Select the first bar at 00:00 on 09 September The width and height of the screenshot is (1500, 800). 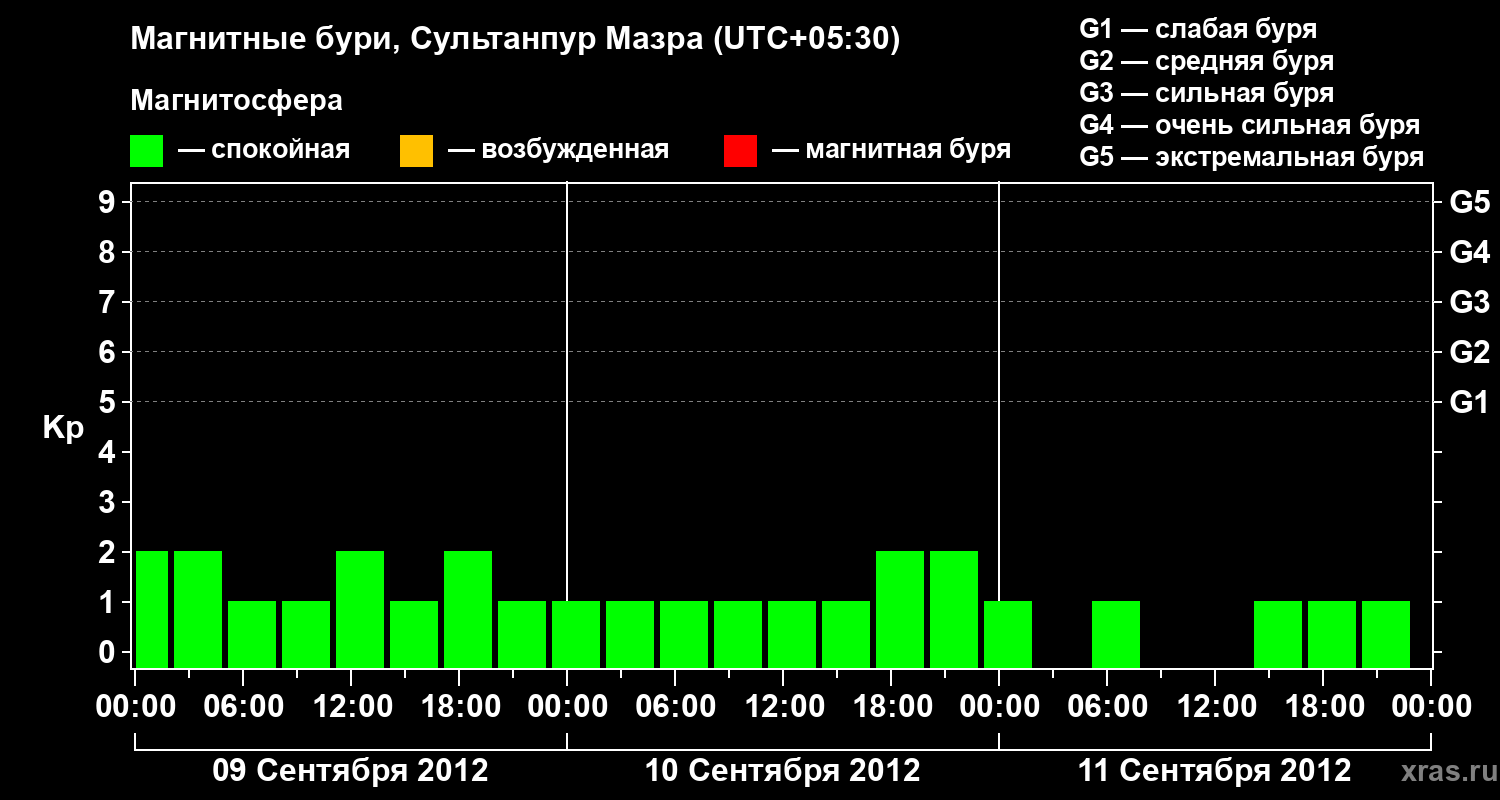point(152,609)
